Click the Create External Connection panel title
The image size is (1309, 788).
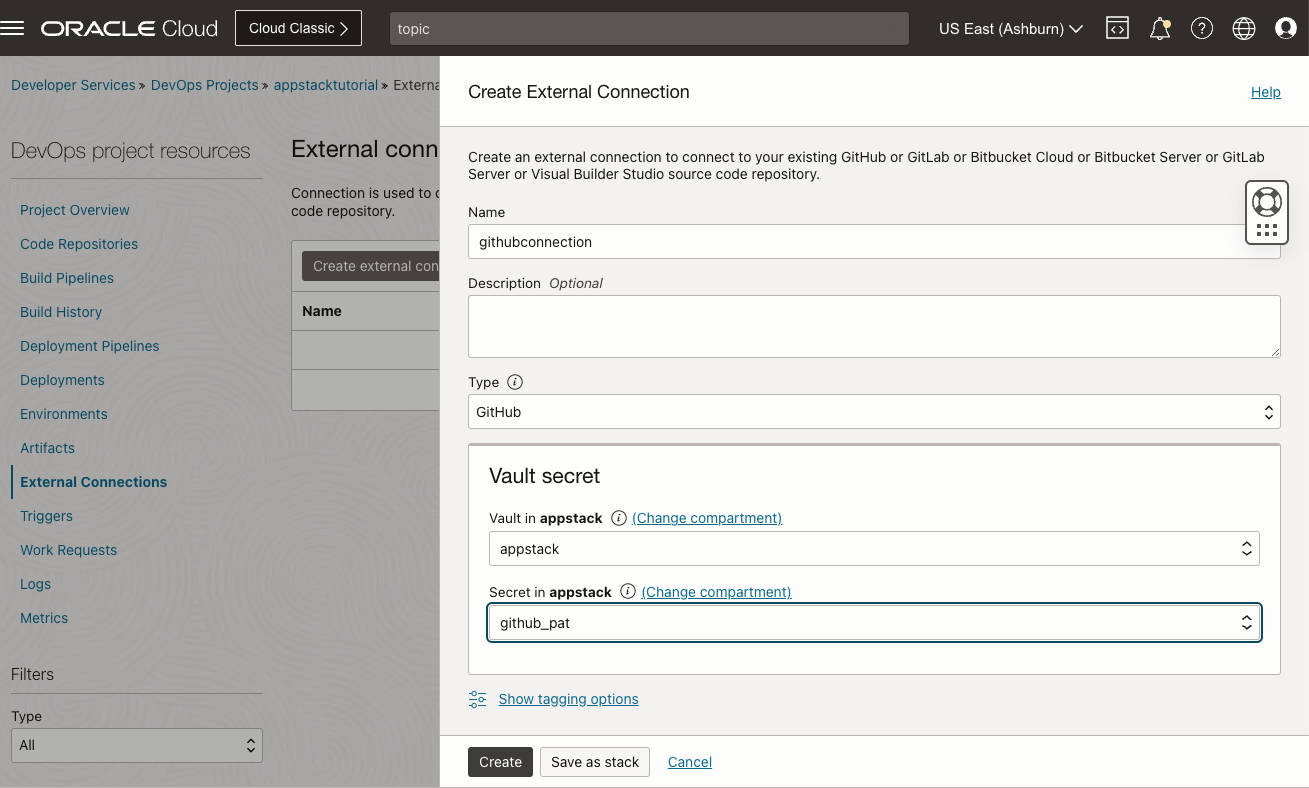579,92
